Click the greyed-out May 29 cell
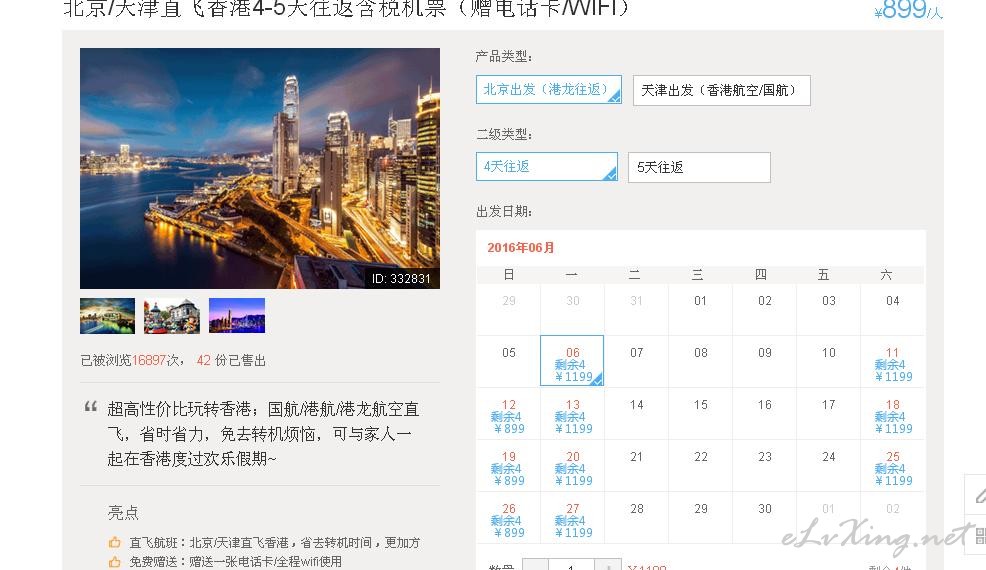The height and width of the screenshot is (570, 986). point(509,309)
